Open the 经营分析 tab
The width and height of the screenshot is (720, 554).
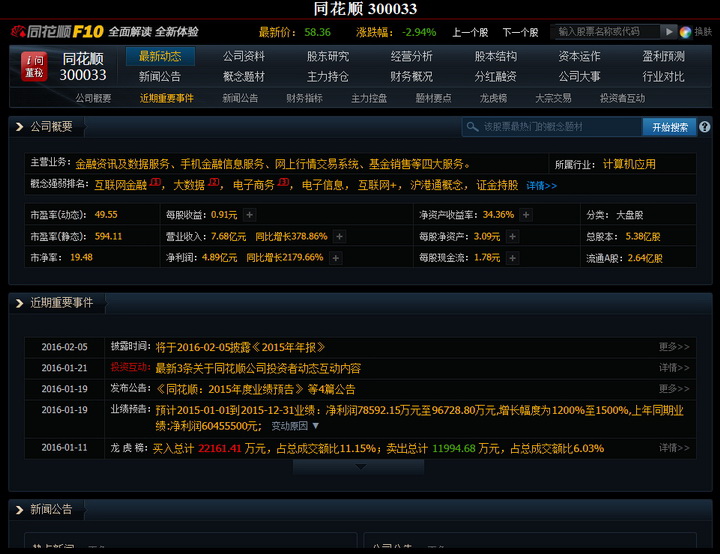click(x=411, y=57)
